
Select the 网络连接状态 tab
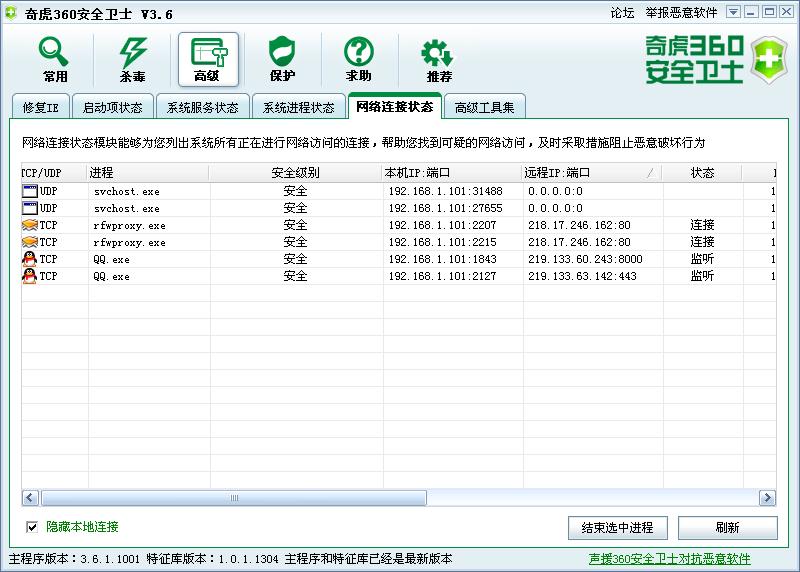pyautogui.click(x=395, y=106)
